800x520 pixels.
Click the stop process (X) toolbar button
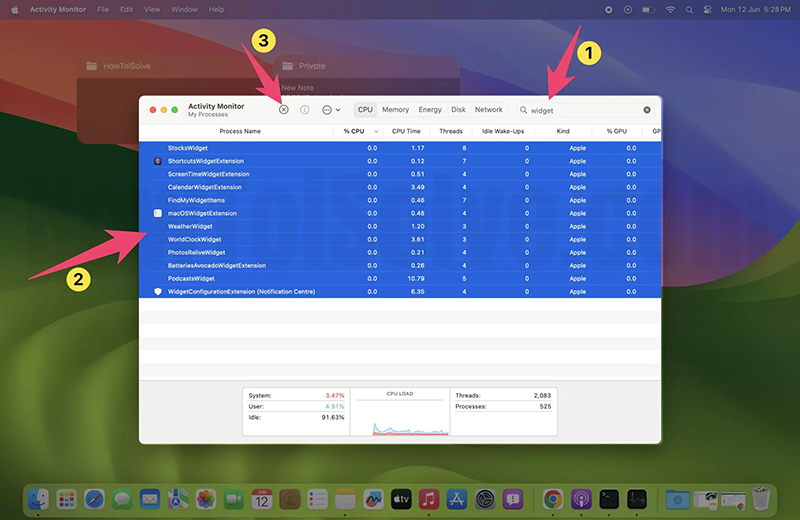[284, 110]
